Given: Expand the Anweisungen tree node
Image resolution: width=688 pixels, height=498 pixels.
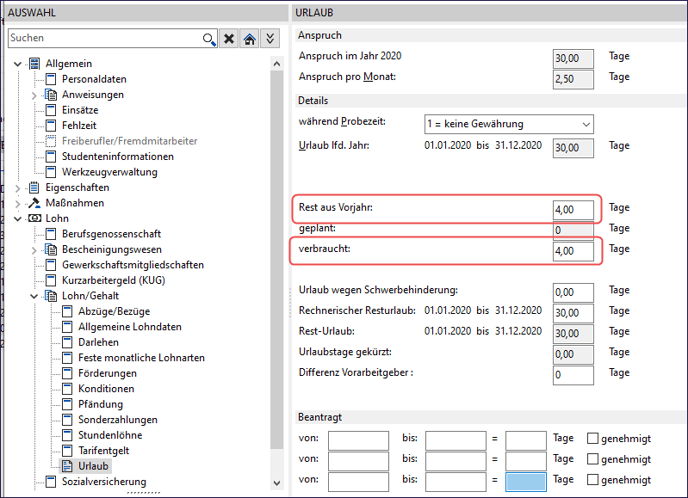Looking at the screenshot, I should point(34,95).
